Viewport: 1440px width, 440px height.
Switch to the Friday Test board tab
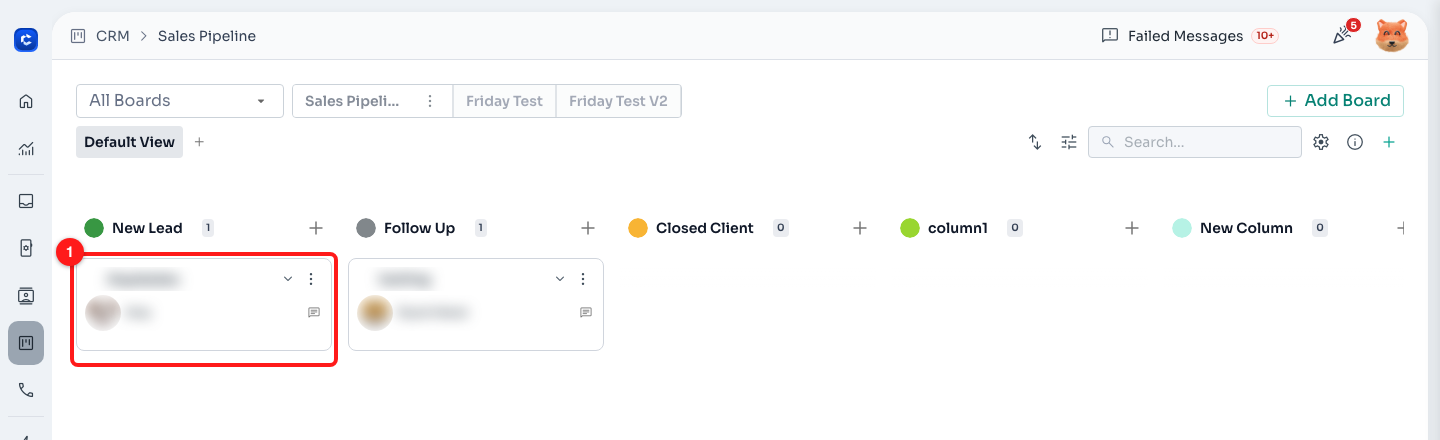[504, 101]
